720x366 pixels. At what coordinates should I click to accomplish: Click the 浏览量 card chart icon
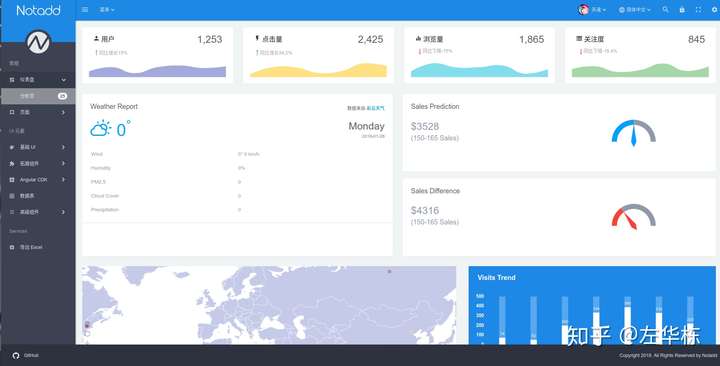click(x=418, y=39)
